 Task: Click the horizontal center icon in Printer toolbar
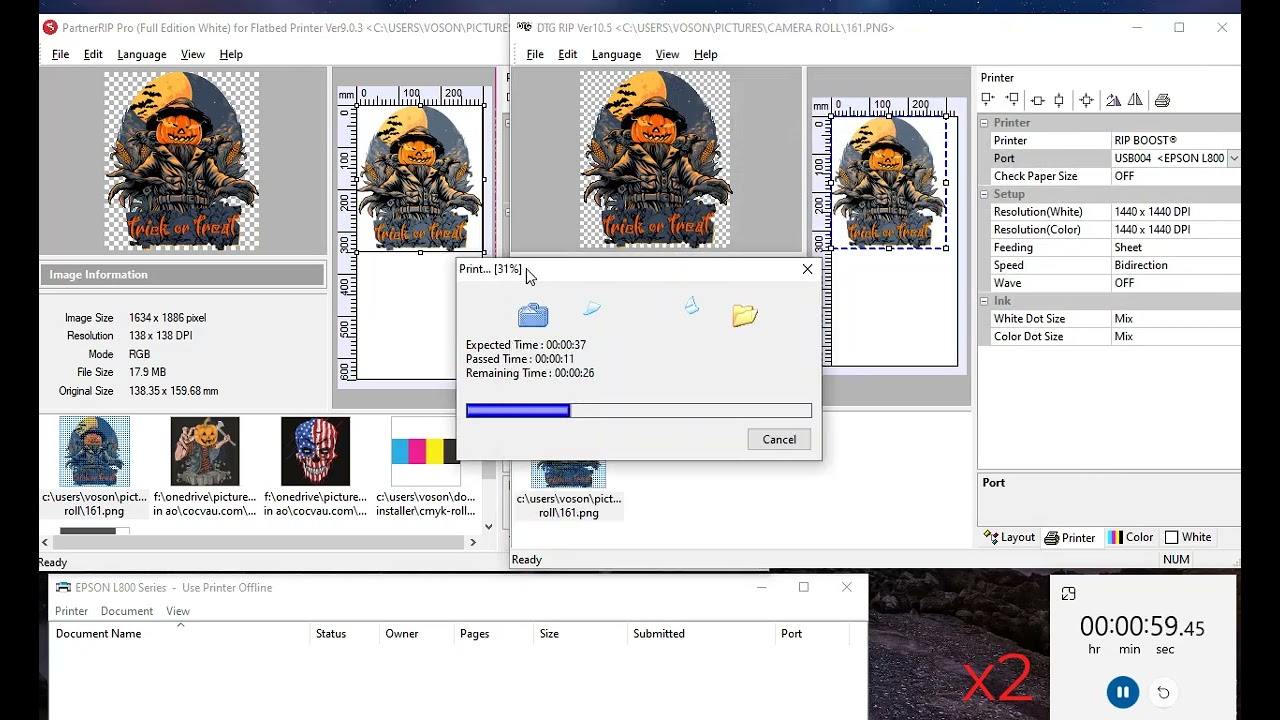coord(1037,100)
